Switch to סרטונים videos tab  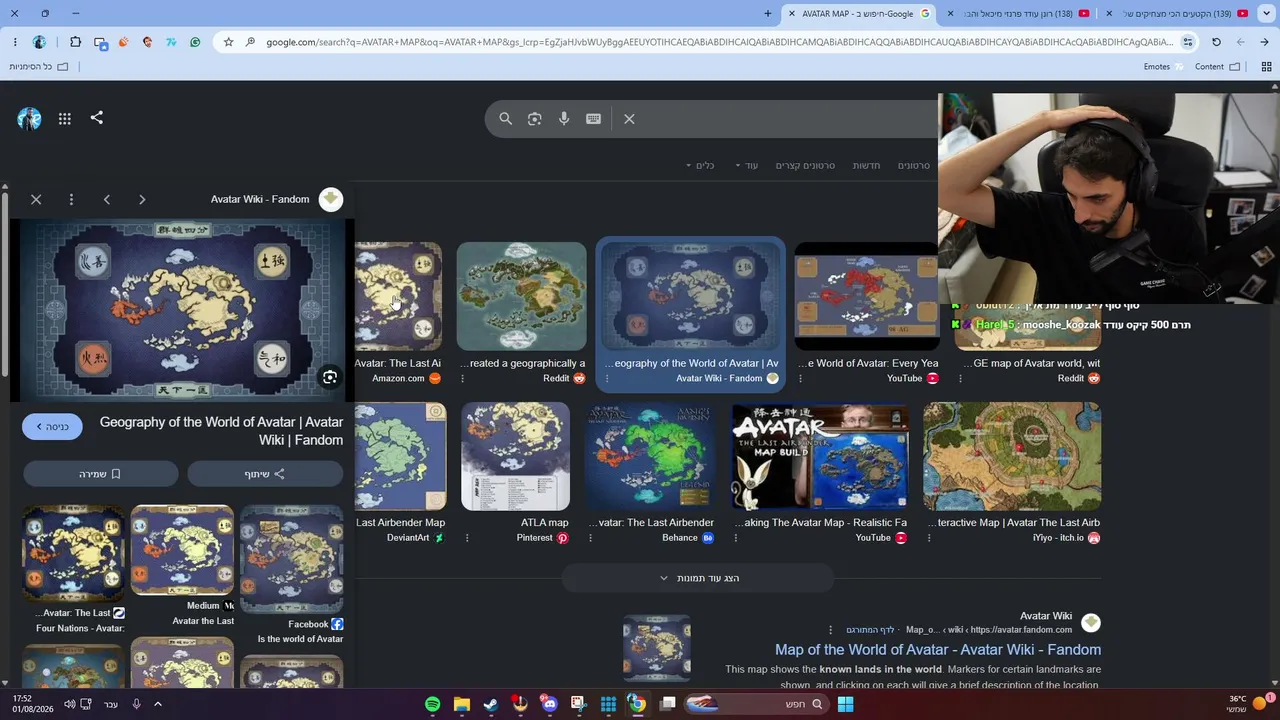914,166
